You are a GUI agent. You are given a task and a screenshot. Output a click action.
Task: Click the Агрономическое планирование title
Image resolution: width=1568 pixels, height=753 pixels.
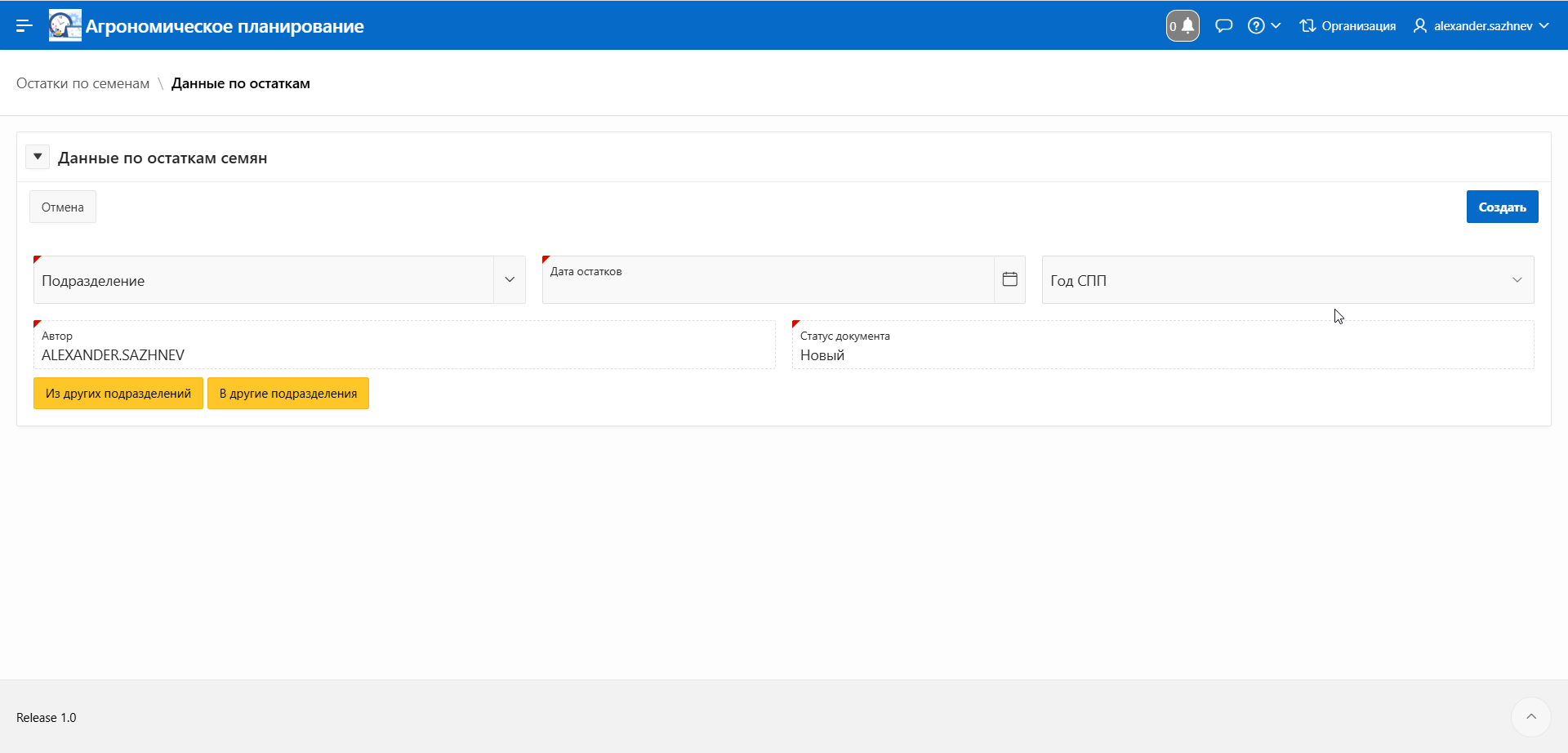pos(225,26)
